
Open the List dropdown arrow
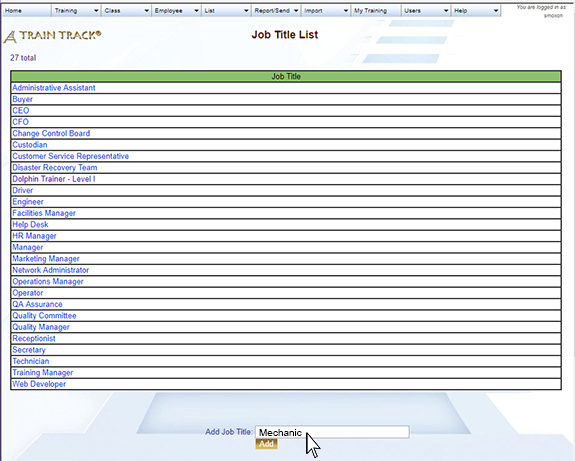[246, 11]
